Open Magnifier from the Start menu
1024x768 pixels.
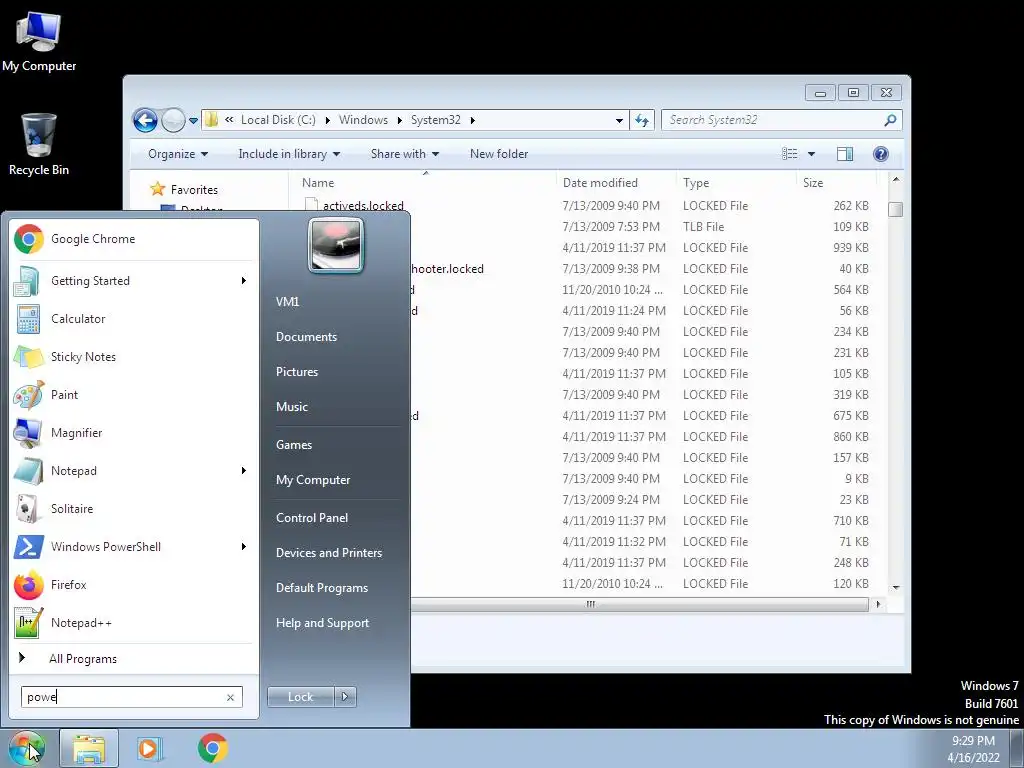click(x=133, y=432)
